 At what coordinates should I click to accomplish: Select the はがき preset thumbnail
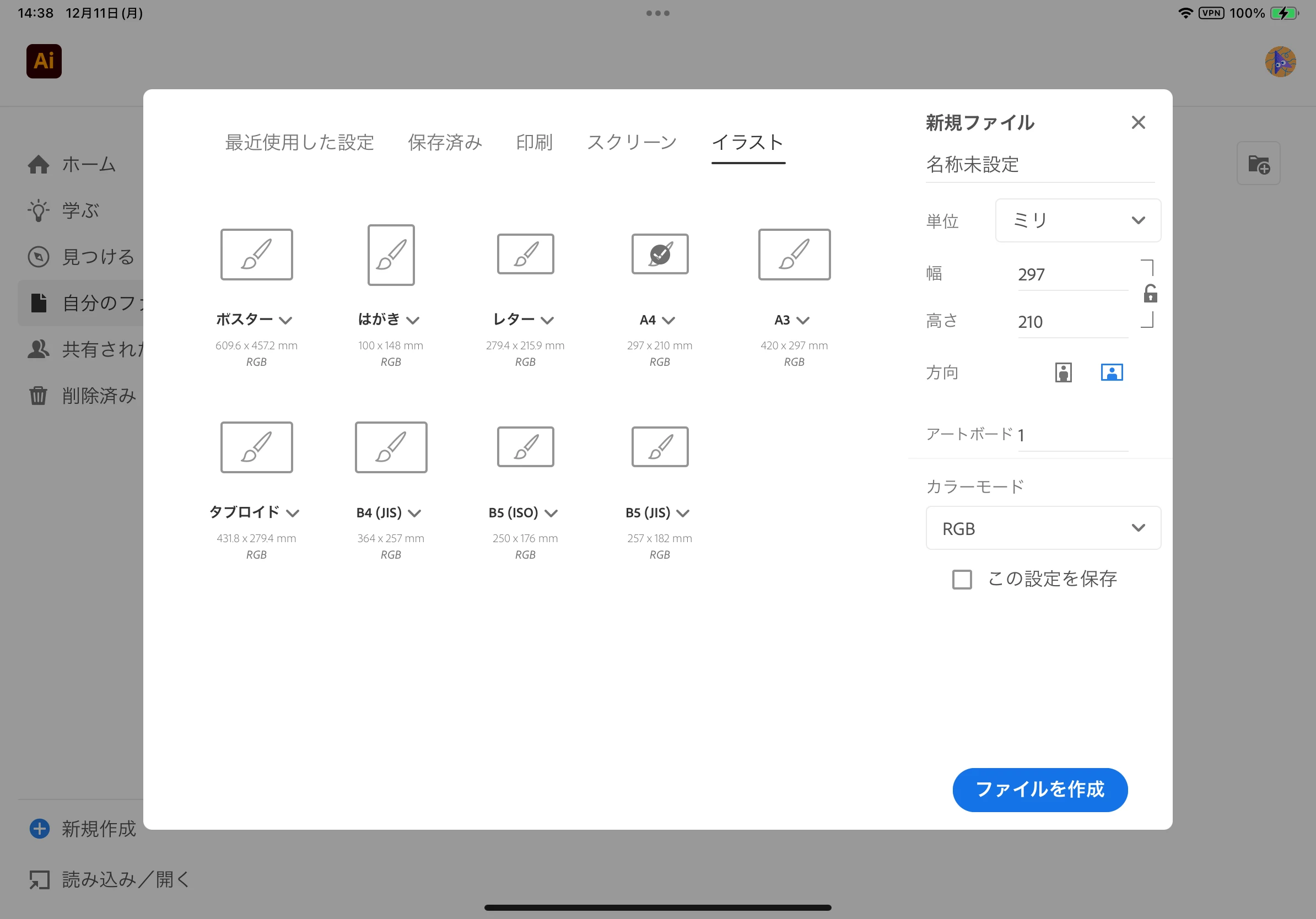390,255
